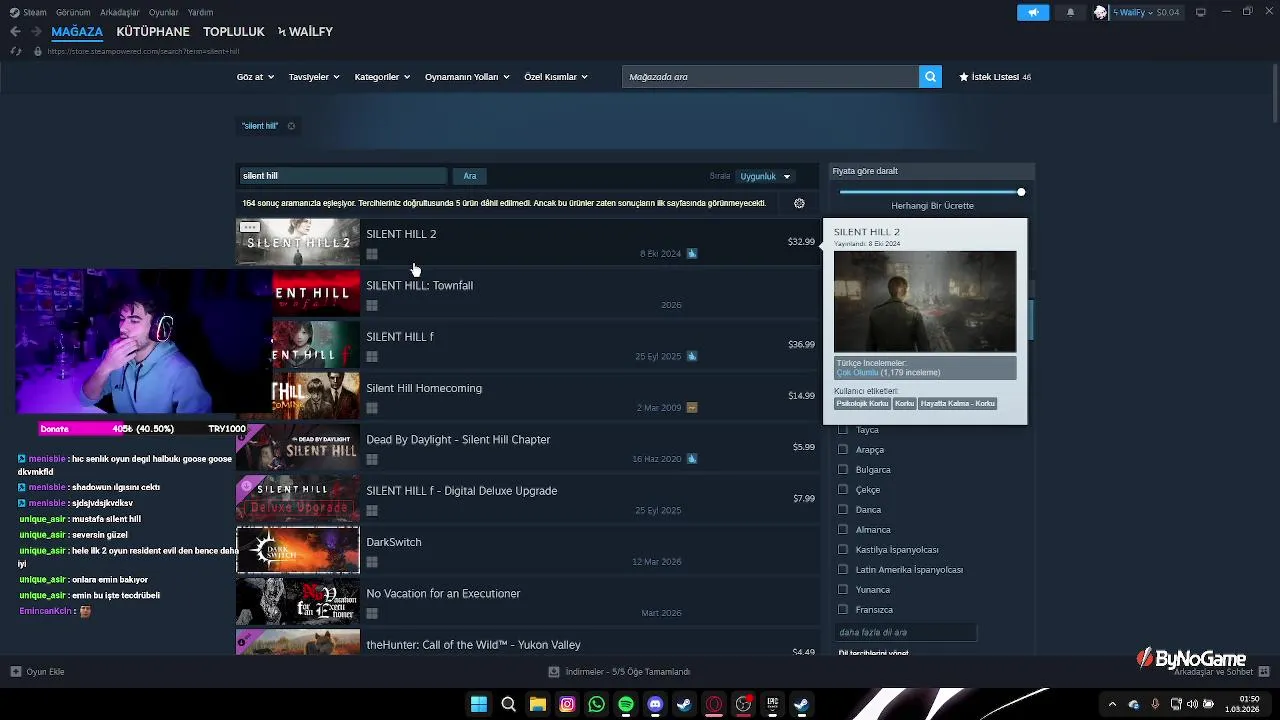This screenshot has height=720, width=1280.
Task: Expand the Tavsiyeler dropdown
Action: (x=314, y=77)
